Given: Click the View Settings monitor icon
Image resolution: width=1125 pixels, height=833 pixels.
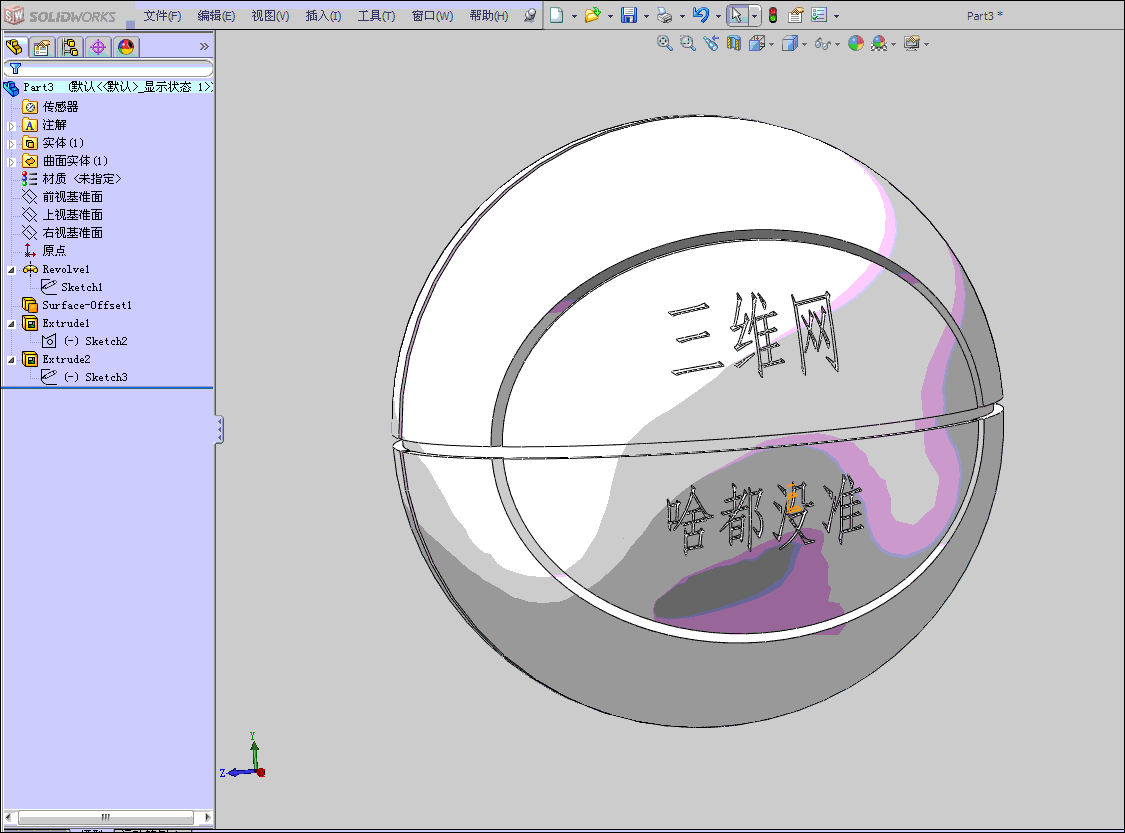Looking at the screenshot, I should (x=912, y=44).
